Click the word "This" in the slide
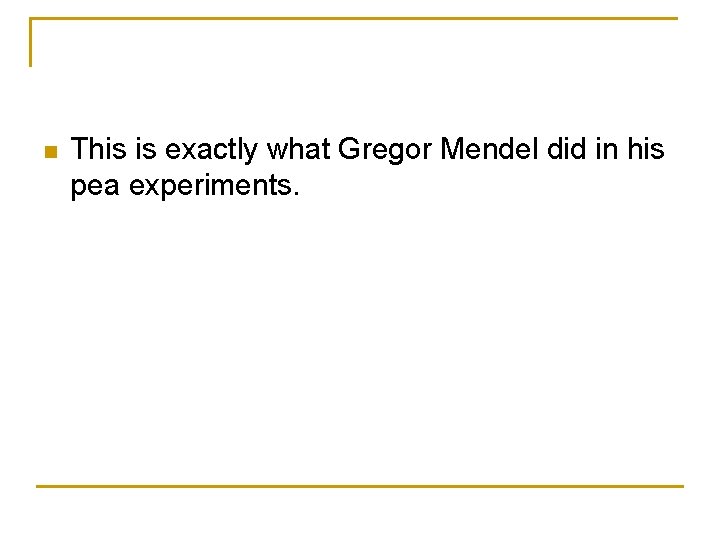Image resolution: width=720 pixels, height=540 pixels. click(x=97, y=150)
